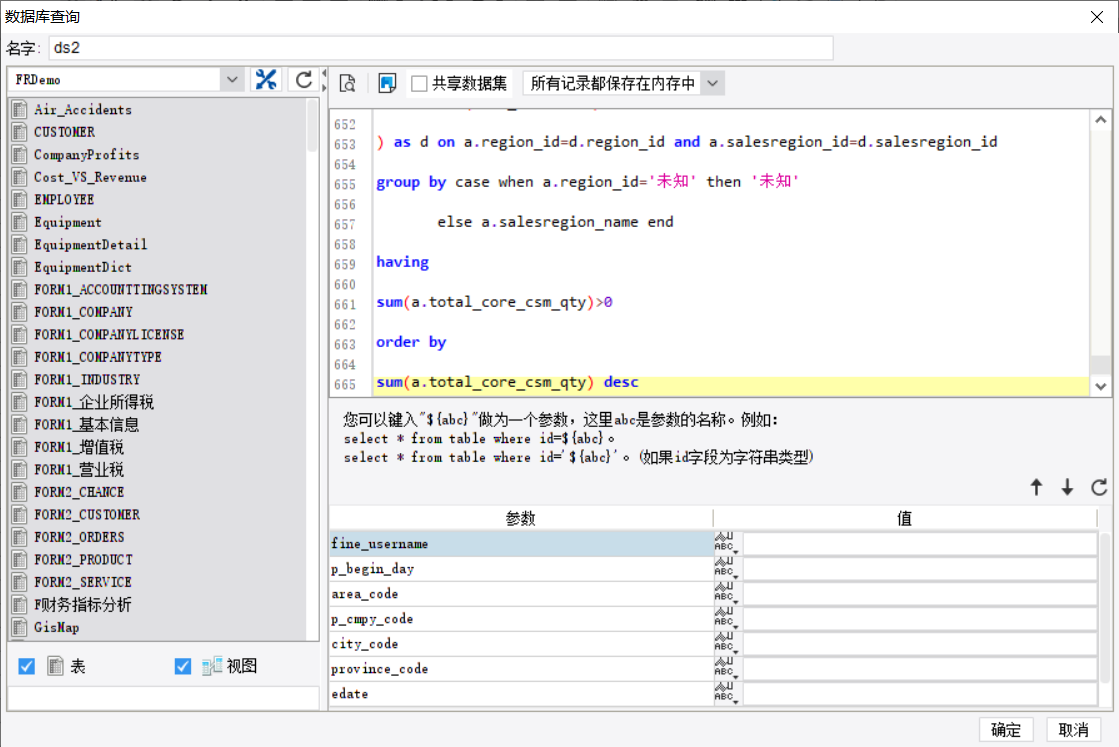Open type selector for p_begin_day parameter
Screen dimensions: 1119x747
[726, 569]
